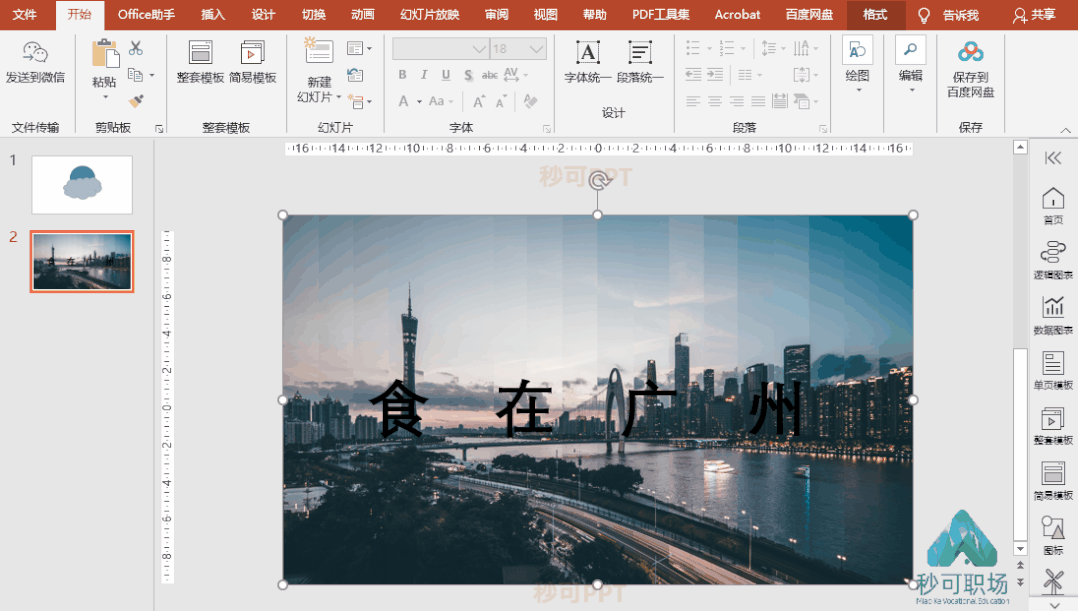This screenshot has height=611, width=1078.
Task: Collapse the right sidebar panel arrow
Action: (x=1053, y=158)
